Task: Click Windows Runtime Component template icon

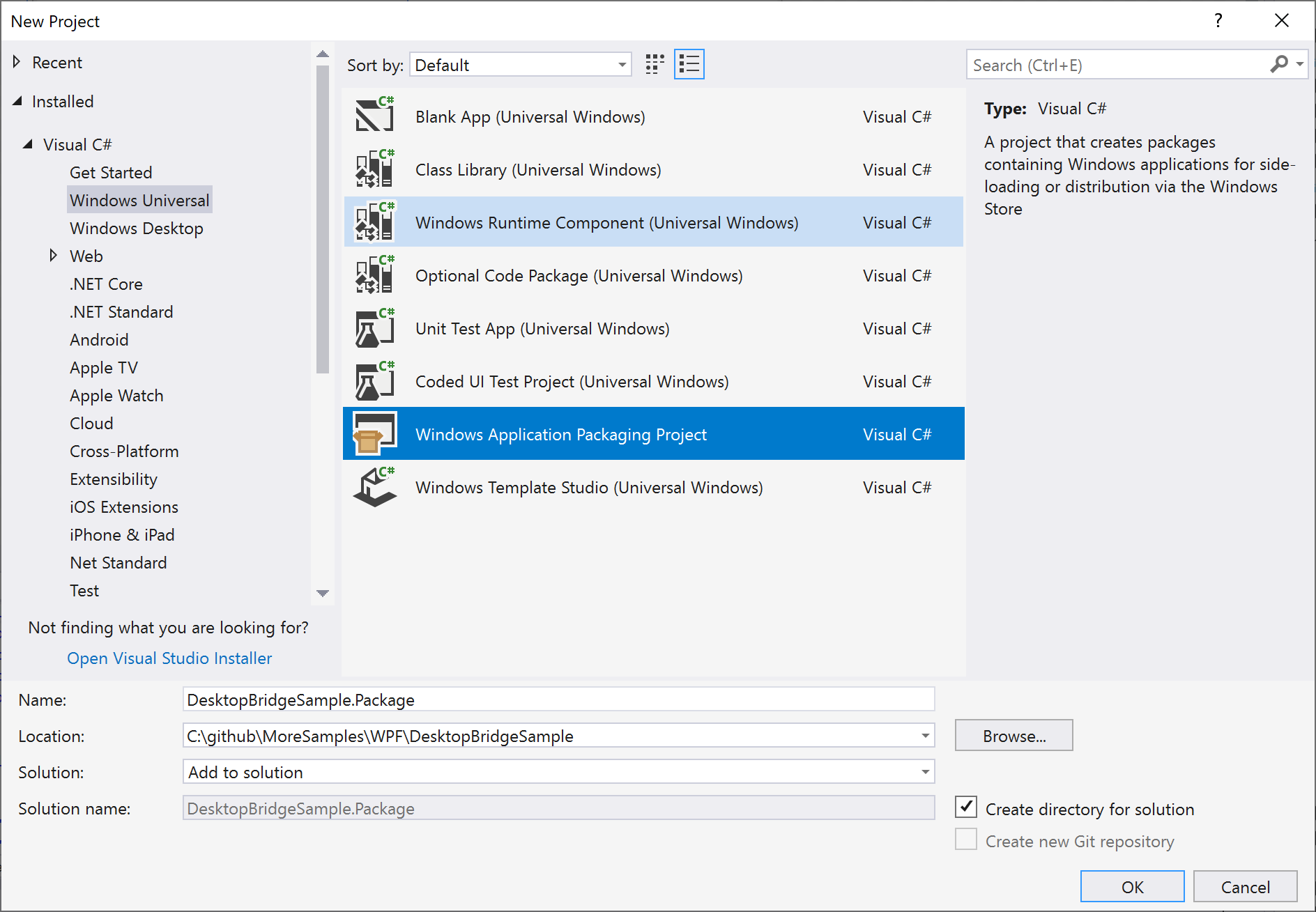Action: point(375,222)
